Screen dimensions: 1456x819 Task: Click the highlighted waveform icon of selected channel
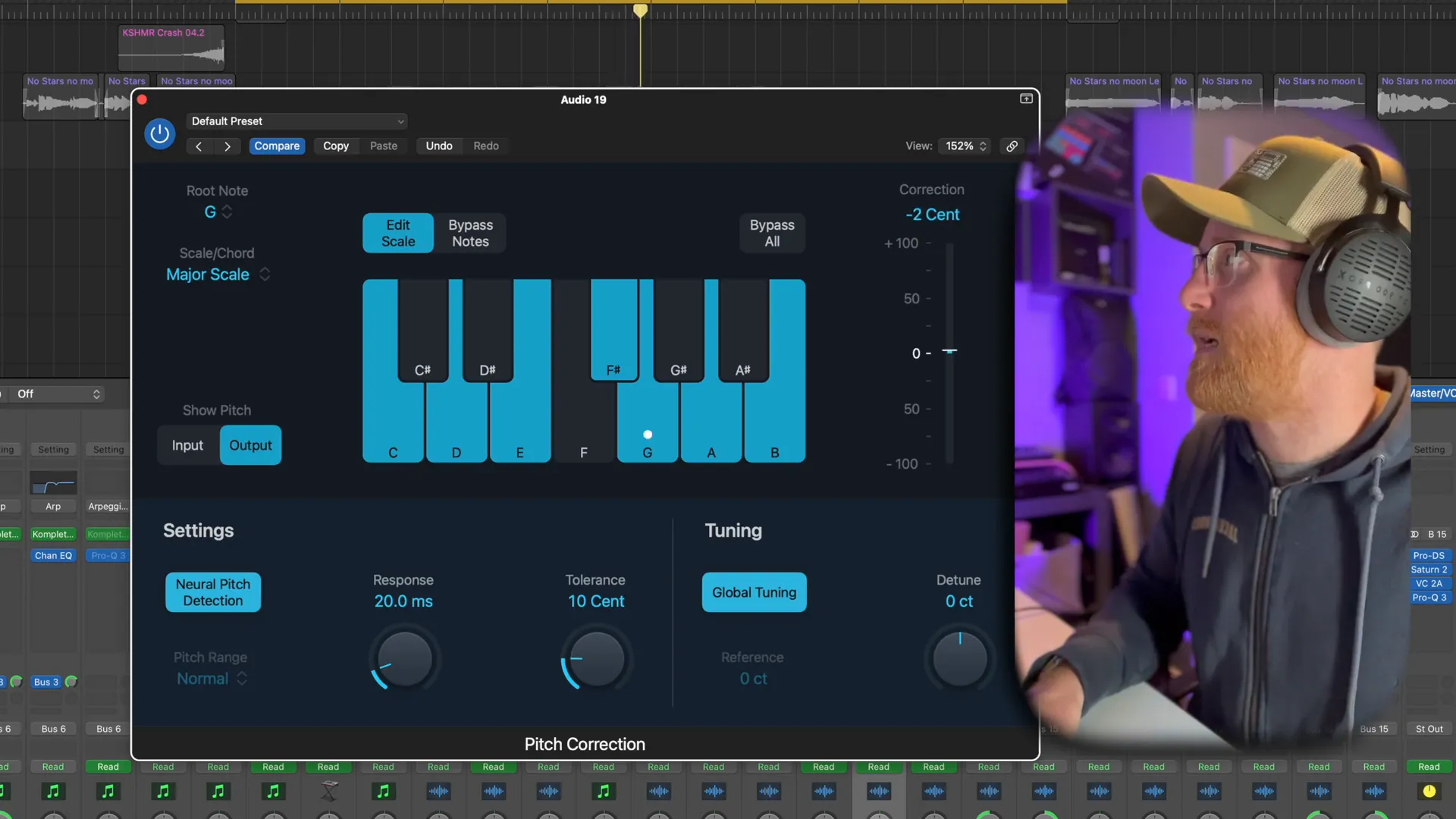(879, 791)
